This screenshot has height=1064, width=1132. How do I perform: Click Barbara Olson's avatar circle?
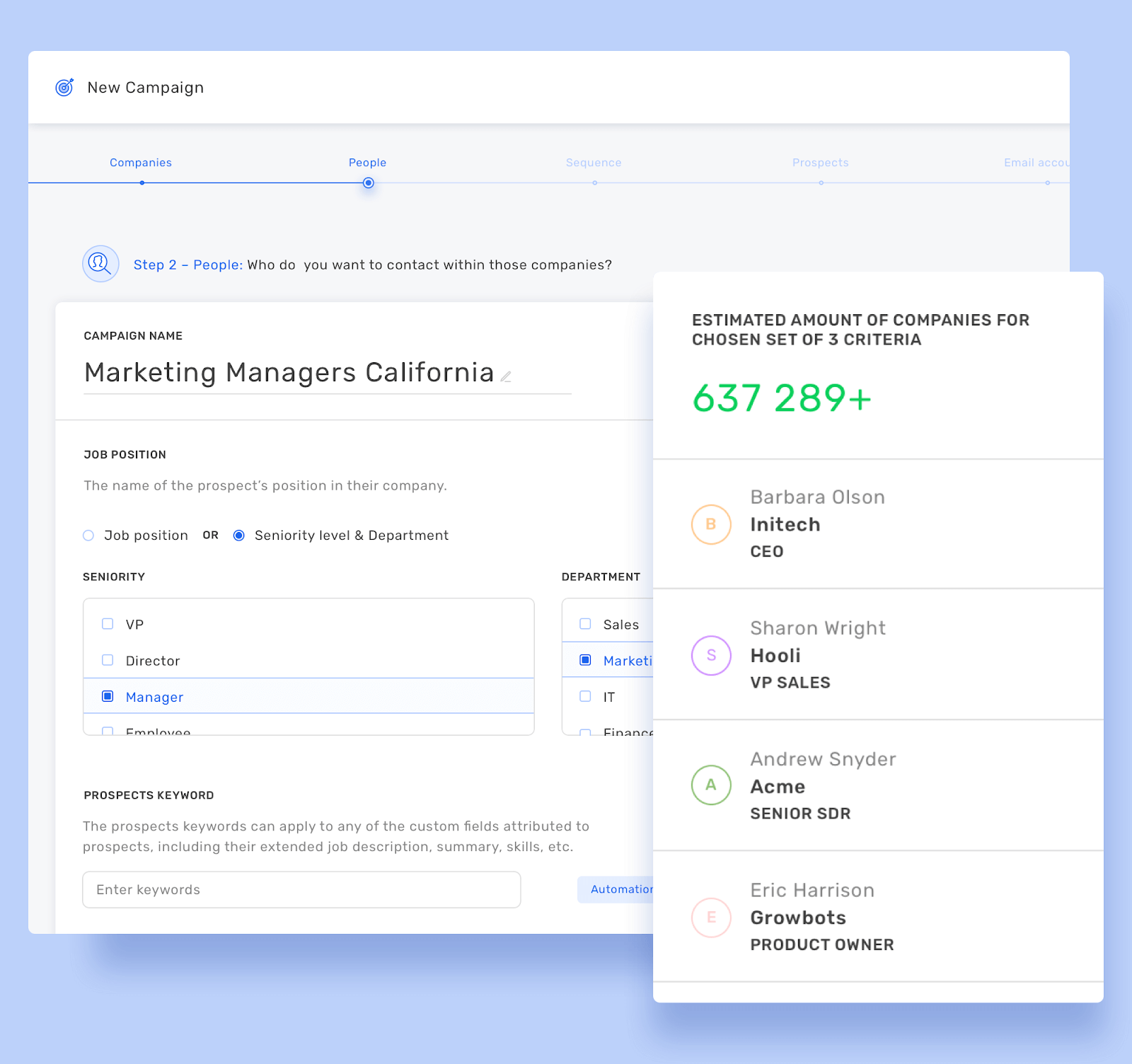click(710, 524)
